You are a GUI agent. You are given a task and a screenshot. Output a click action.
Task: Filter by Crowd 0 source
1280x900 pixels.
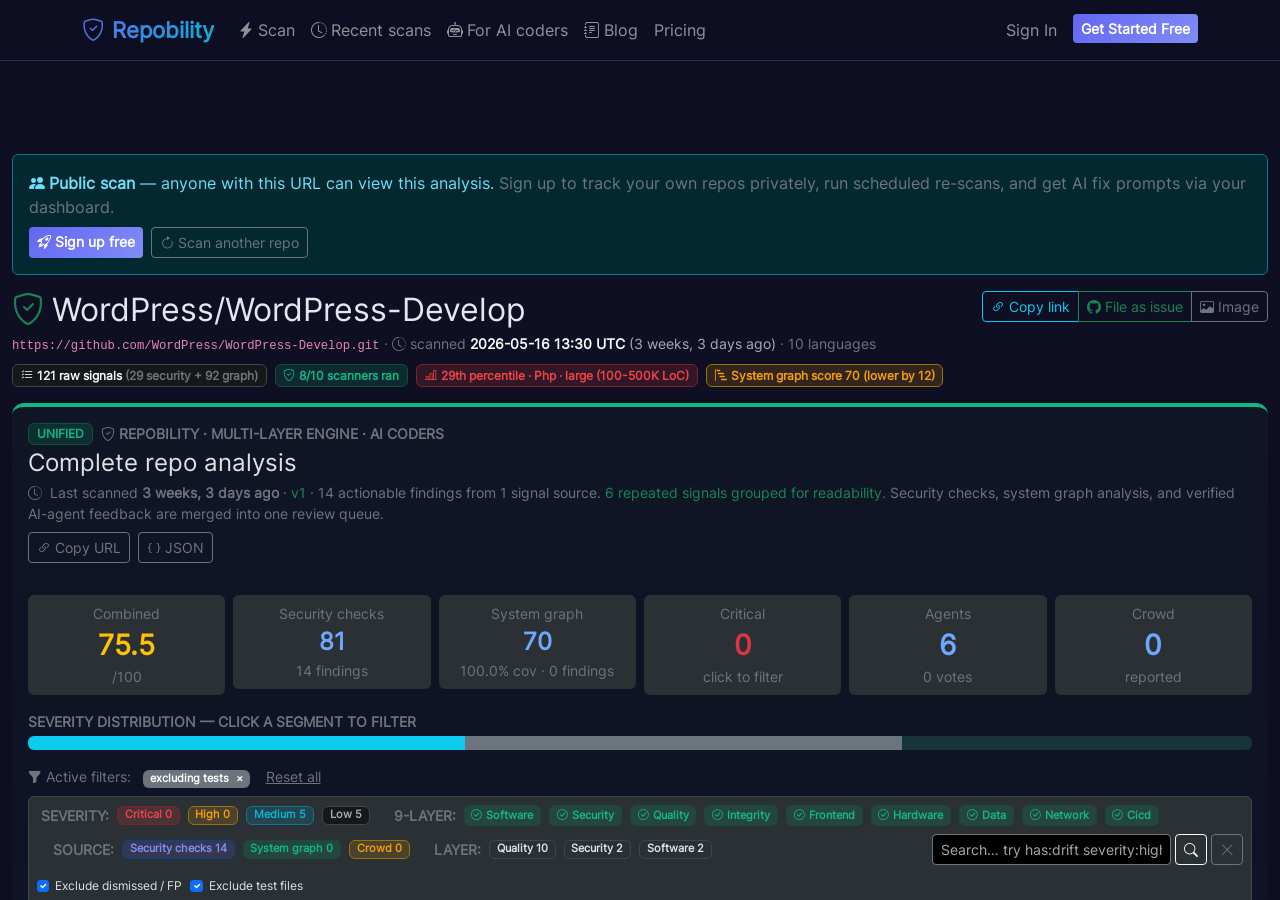pyautogui.click(x=379, y=849)
